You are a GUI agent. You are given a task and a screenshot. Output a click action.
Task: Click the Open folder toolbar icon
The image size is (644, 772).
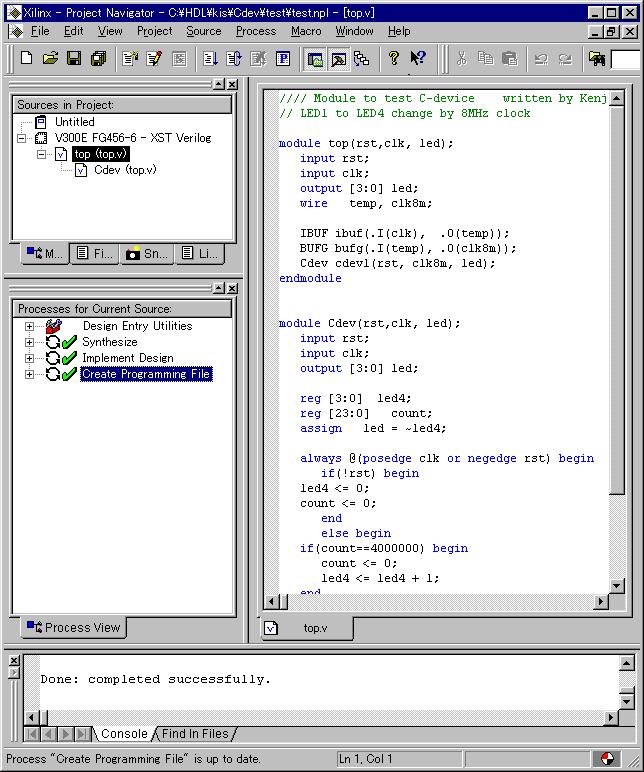[x=50, y=59]
